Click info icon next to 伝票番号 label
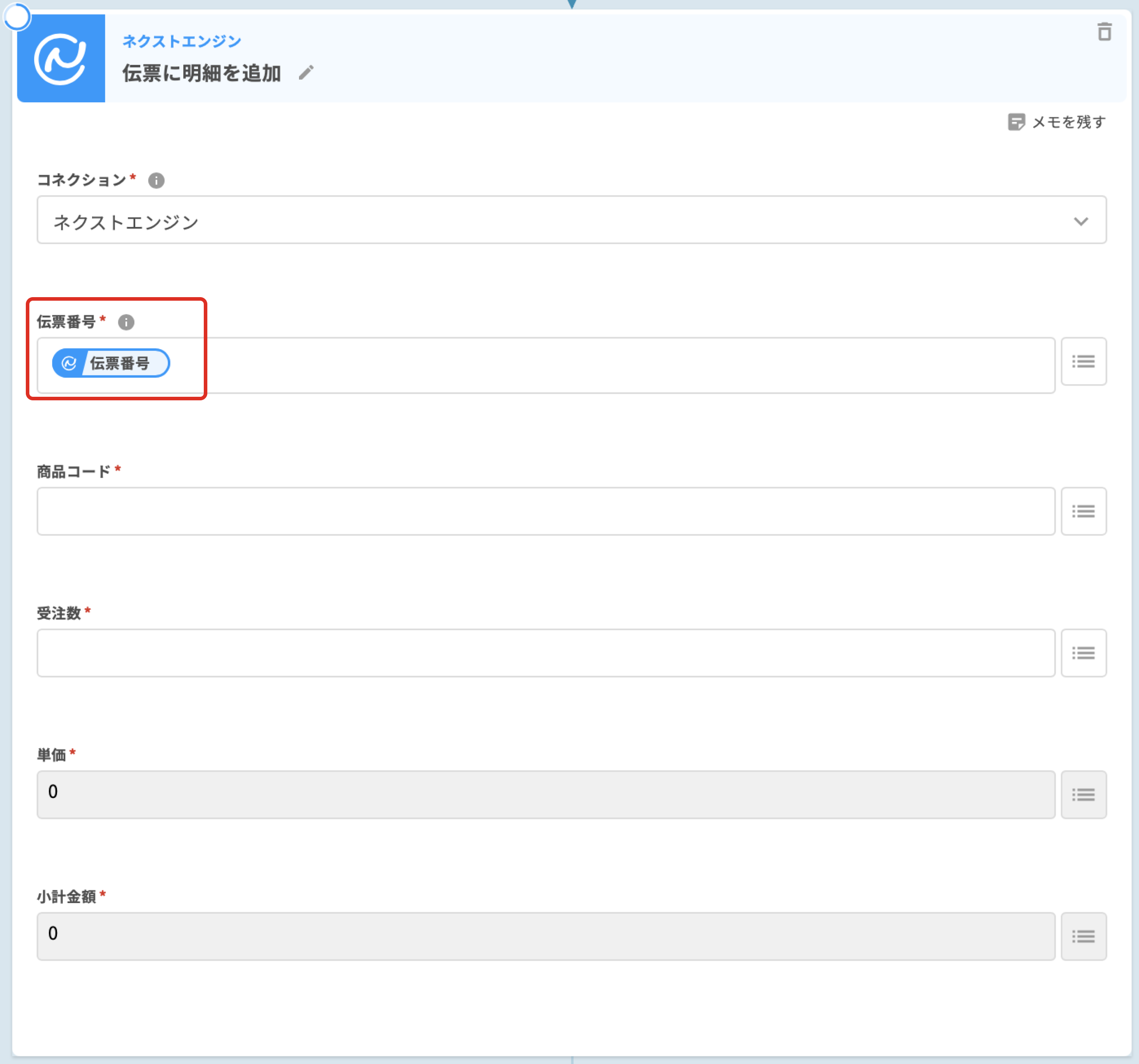The image size is (1139, 1064). point(126,322)
